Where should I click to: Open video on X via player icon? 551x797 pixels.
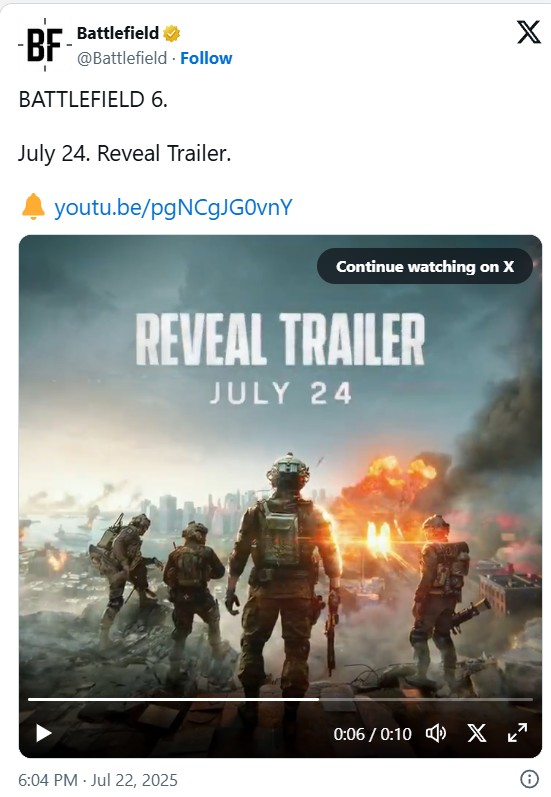pyautogui.click(x=477, y=733)
